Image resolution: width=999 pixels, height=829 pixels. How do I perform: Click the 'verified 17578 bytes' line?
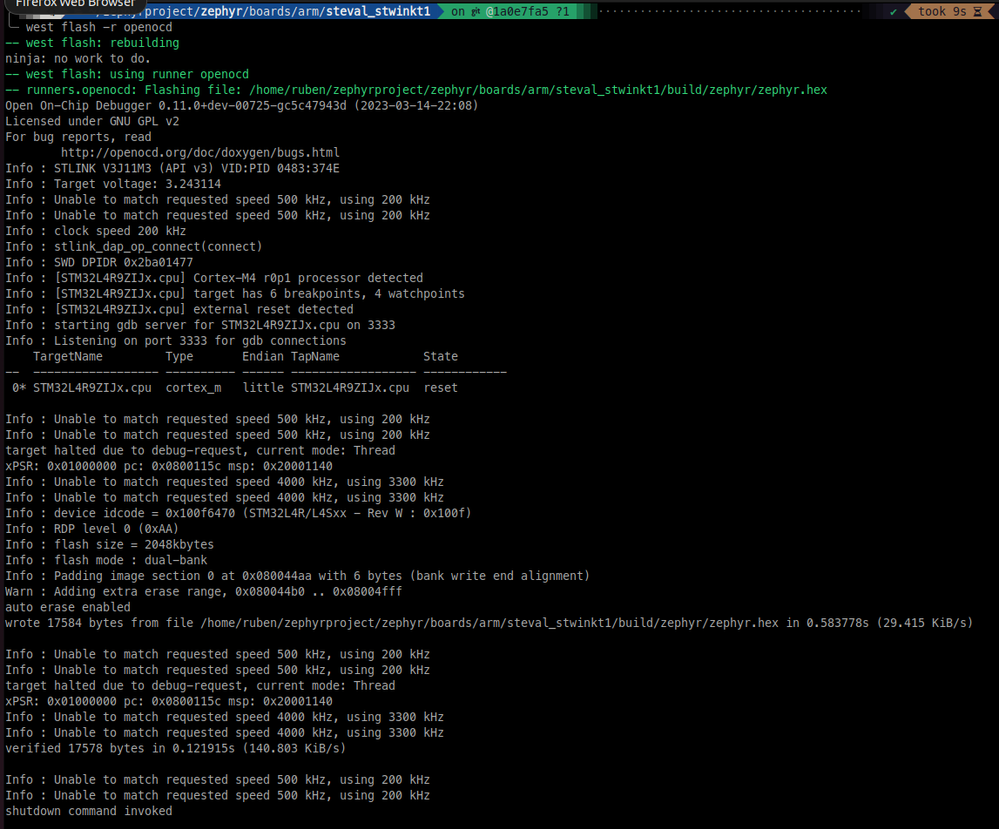[x=175, y=748]
